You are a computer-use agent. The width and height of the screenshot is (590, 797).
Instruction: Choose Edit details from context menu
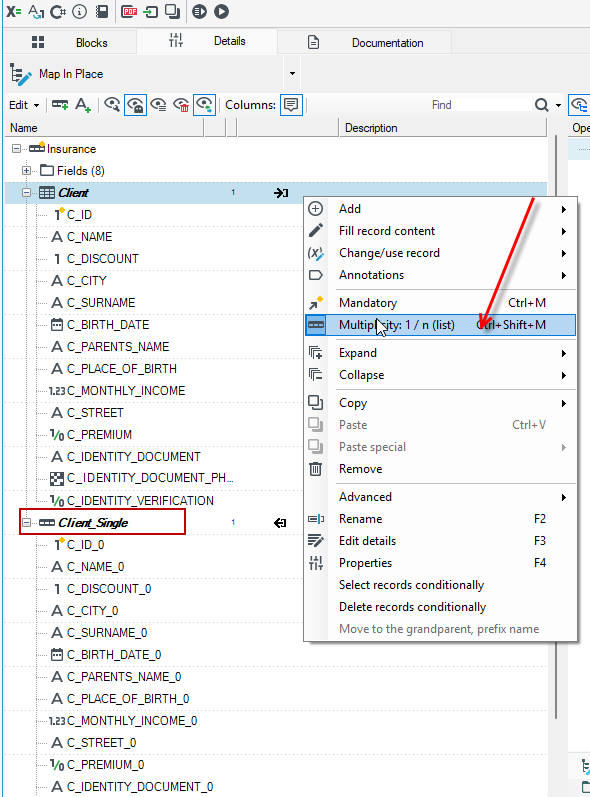click(440, 541)
